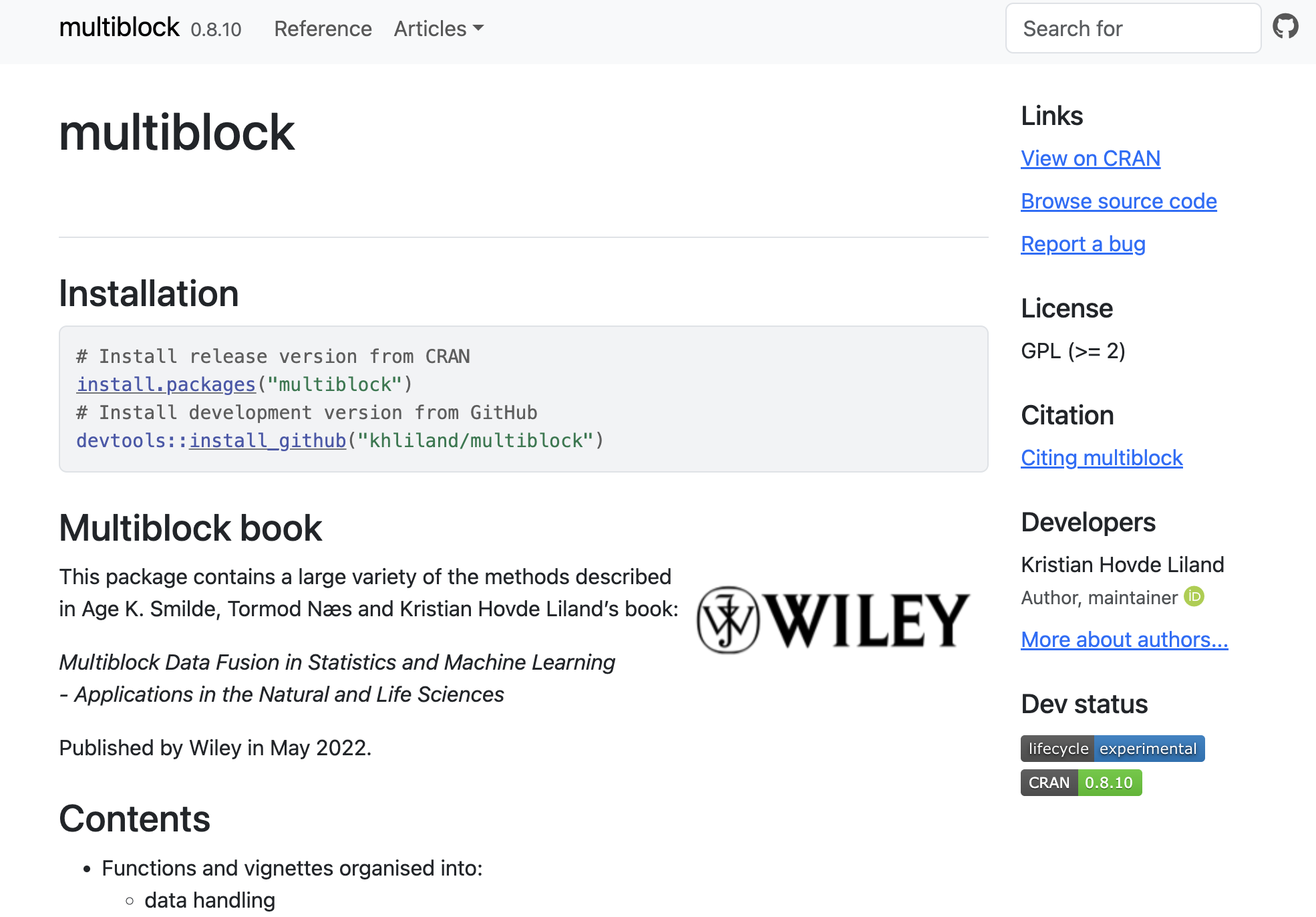
Task: Open the GitHub repository icon
Action: point(1285,27)
